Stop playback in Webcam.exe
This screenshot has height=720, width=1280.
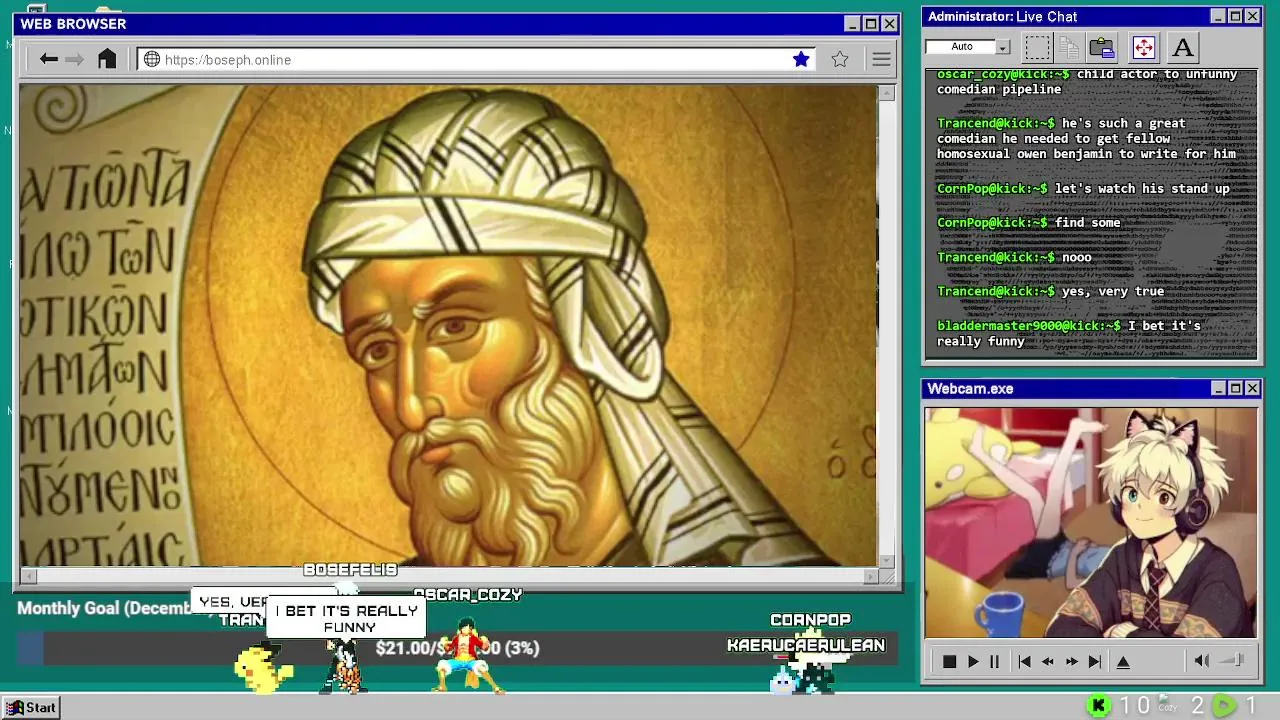click(950, 662)
